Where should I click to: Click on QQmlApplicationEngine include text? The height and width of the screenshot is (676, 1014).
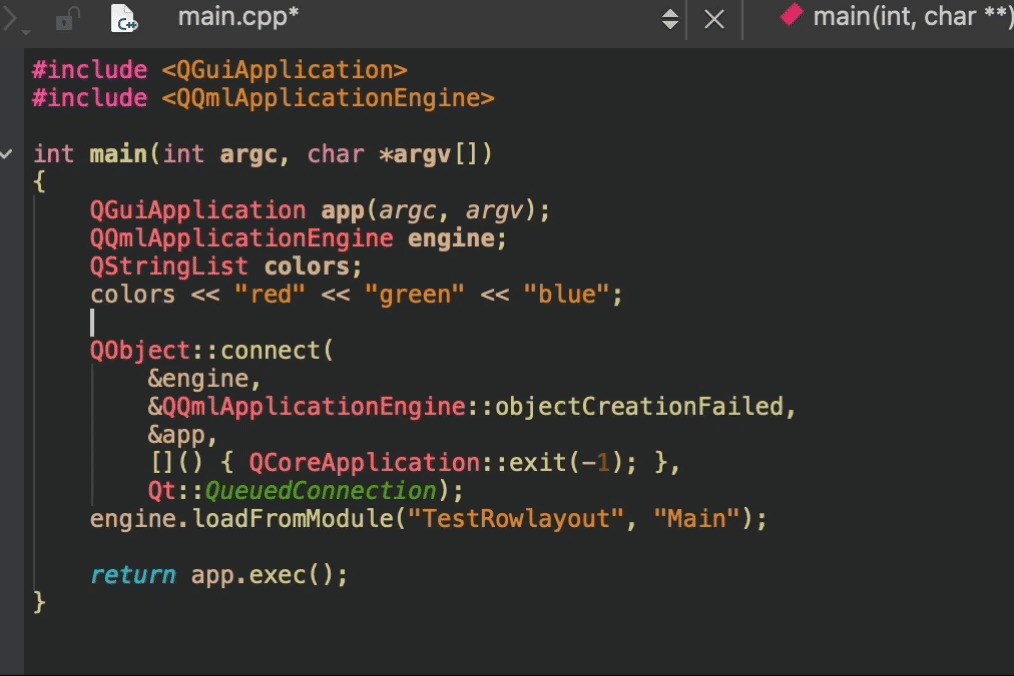coord(328,98)
